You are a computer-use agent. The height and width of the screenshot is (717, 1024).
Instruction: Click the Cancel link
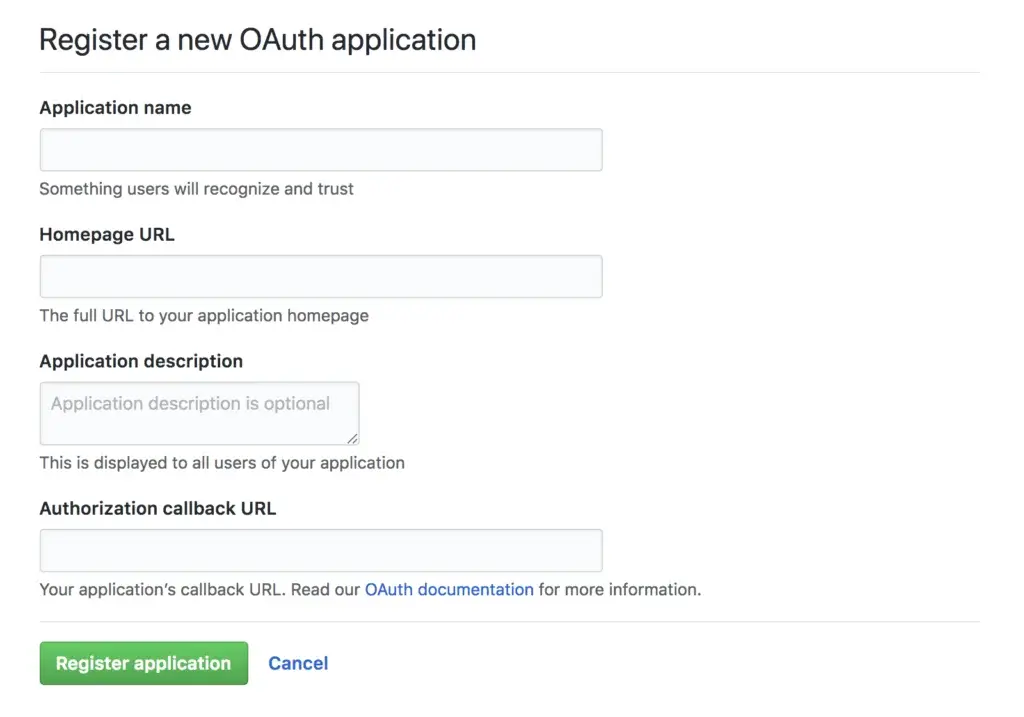[x=298, y=663]
